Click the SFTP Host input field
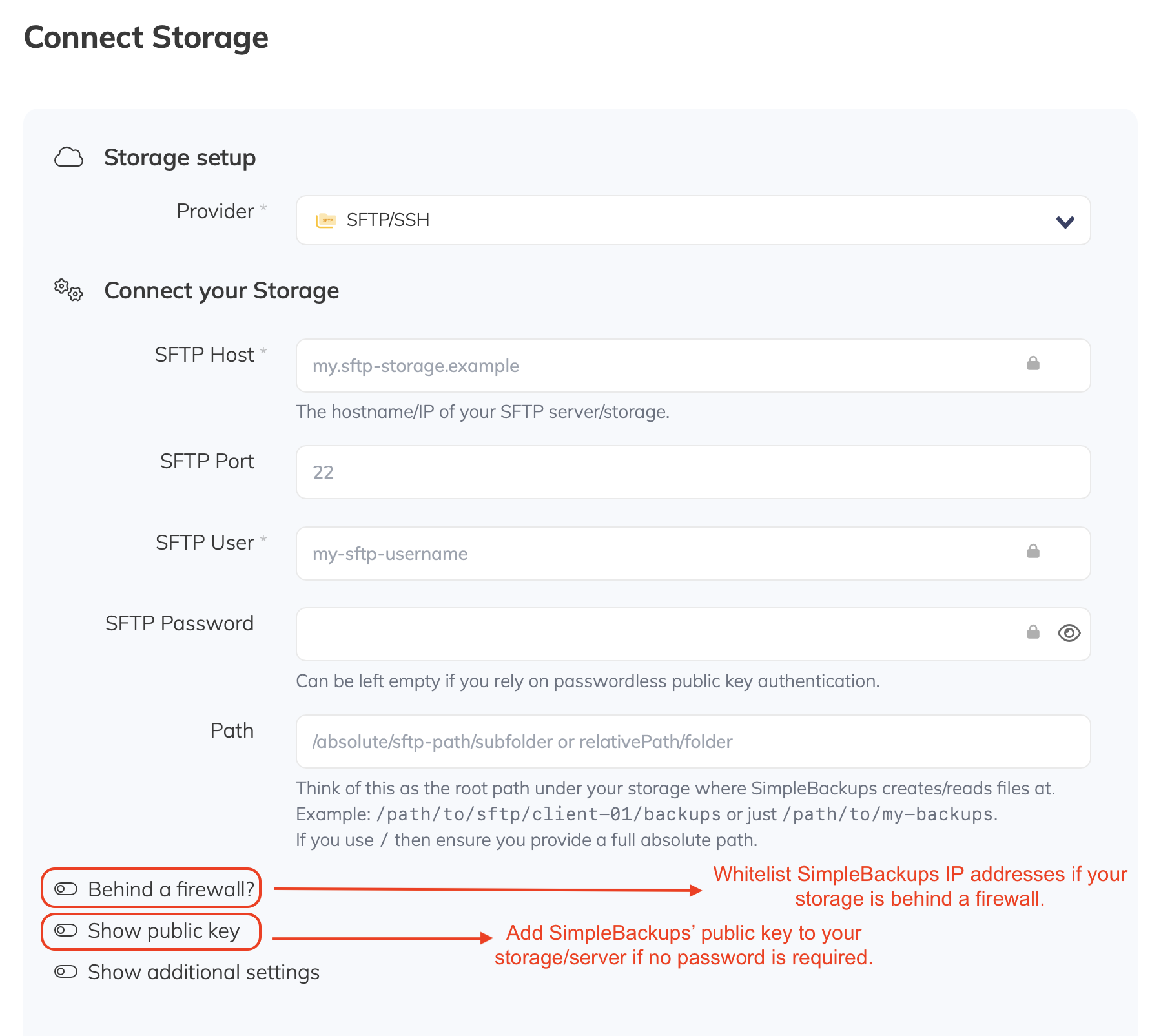Screen dimensions: 1161x1036 646,366
